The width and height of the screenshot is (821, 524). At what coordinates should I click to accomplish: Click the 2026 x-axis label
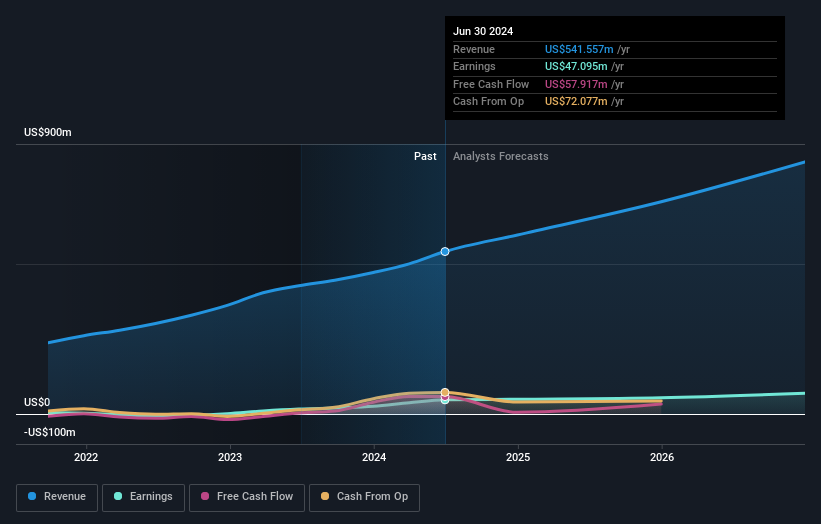point(662,458)
